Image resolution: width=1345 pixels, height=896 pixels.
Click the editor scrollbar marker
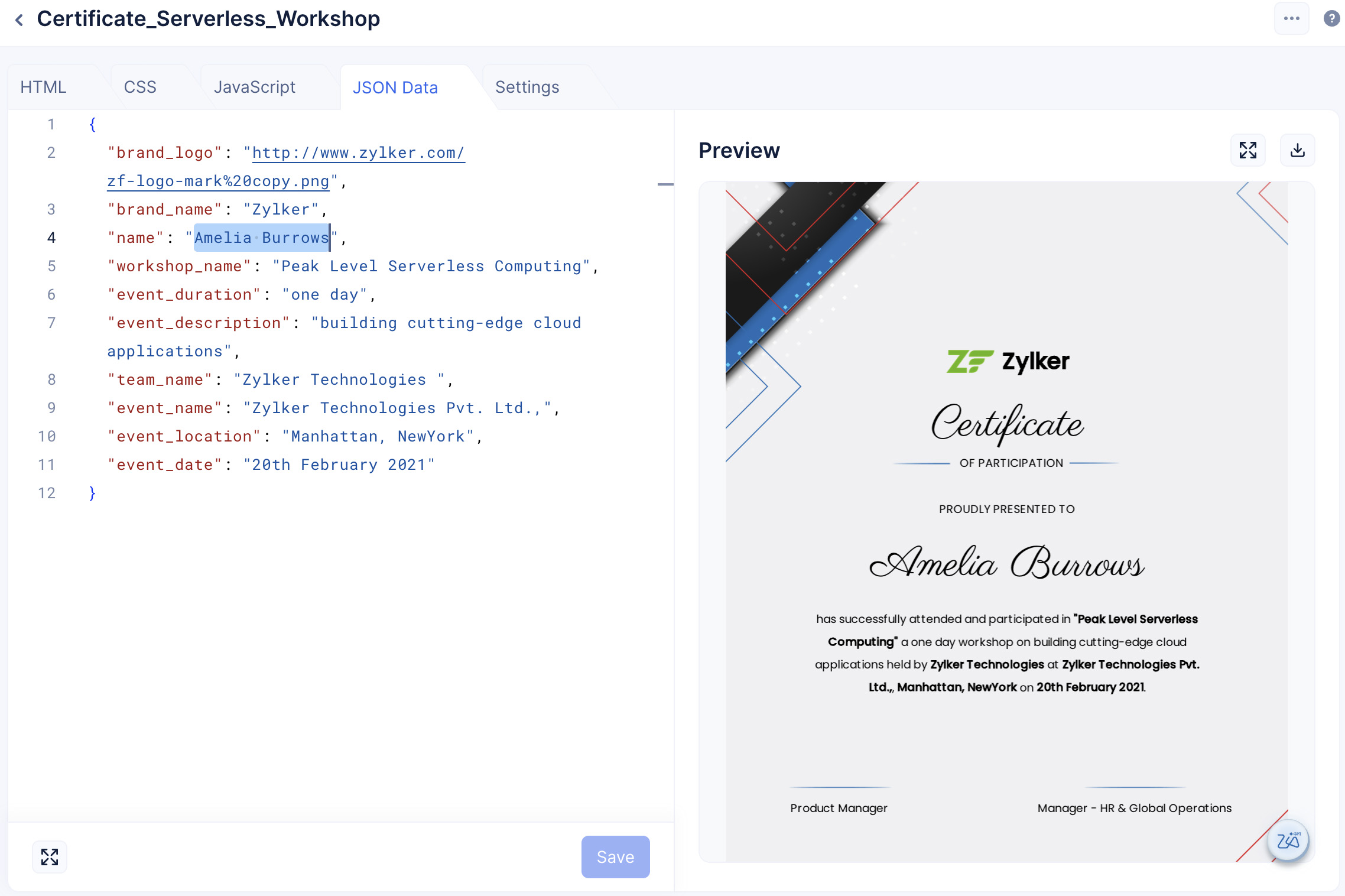665,184
